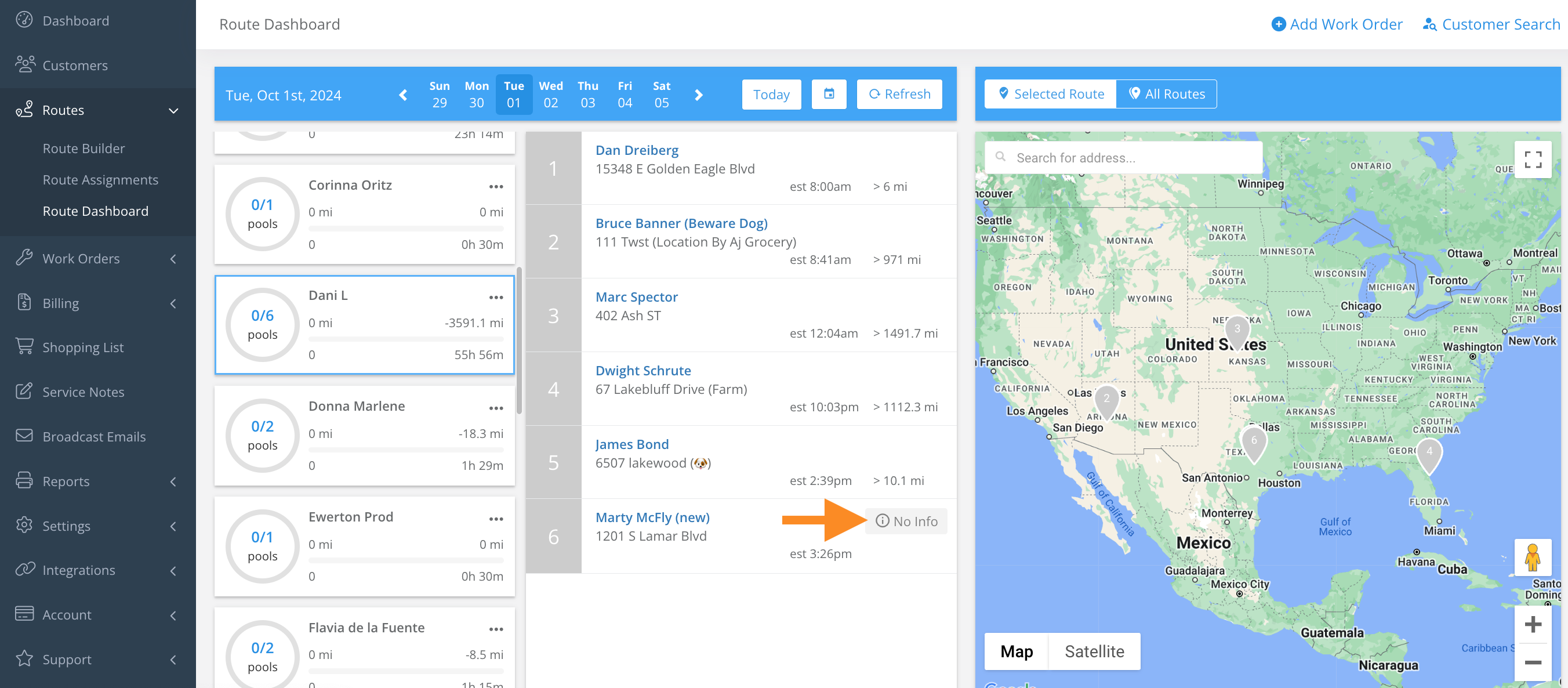Viewport: 1568px width, 688px height.
Task: Zoom out on the map
Action: [1533, 662]
